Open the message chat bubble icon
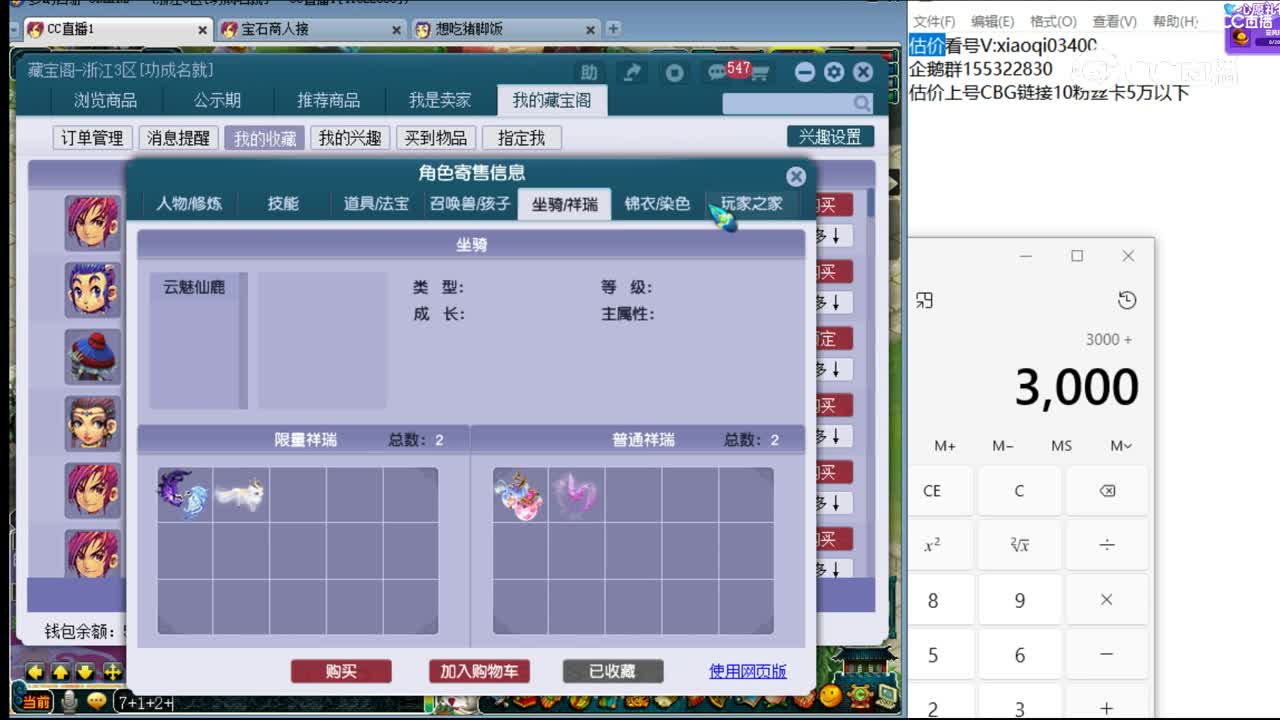The height and width of the screenshot is (720, 1280). point(717,72)
